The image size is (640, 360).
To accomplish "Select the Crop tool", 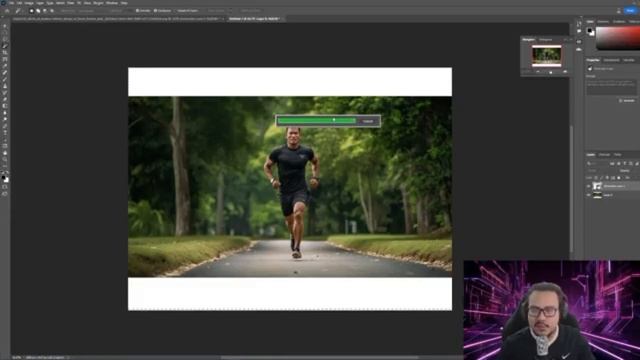I will click(5, 52).
